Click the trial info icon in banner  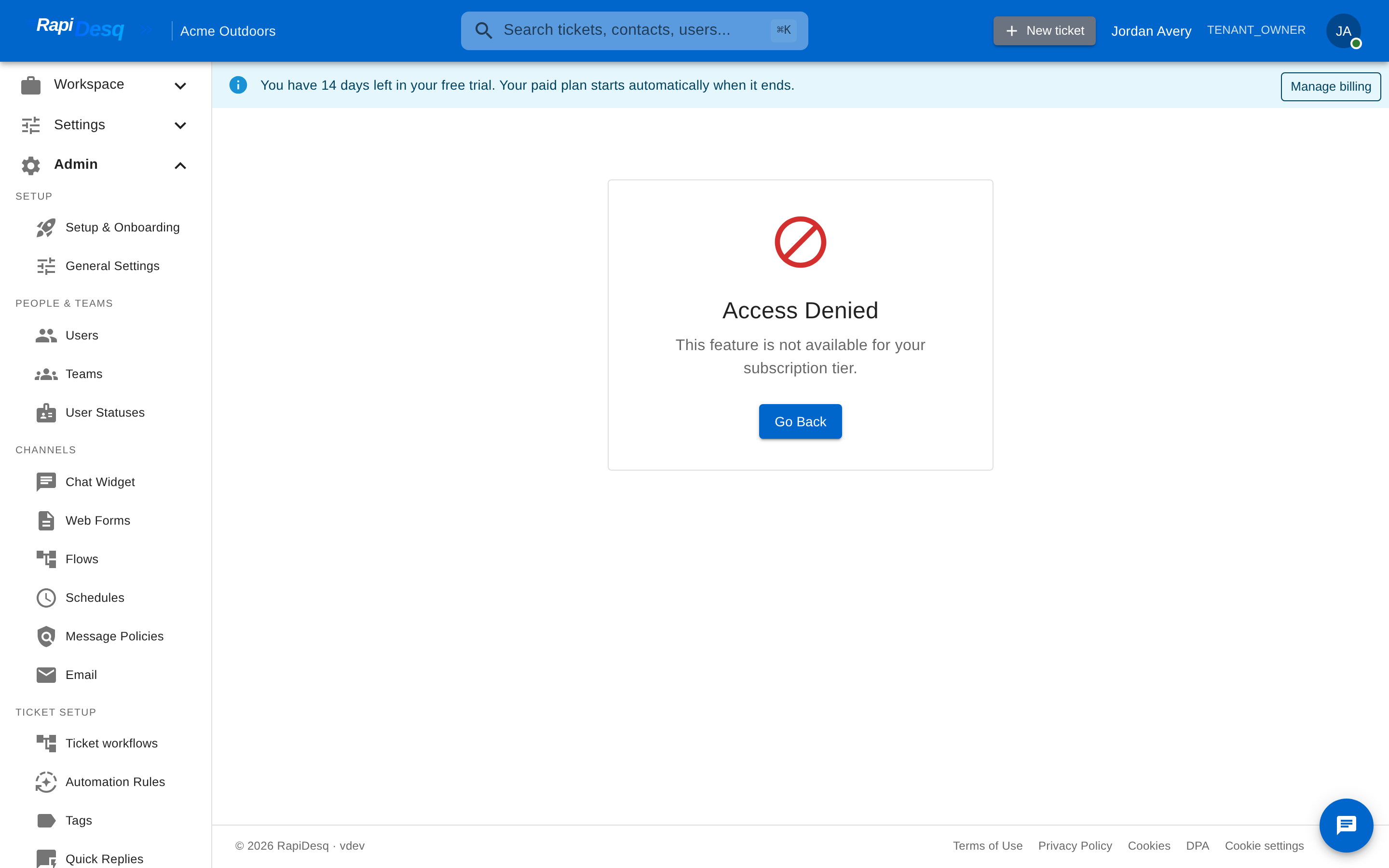pos(238,85)
